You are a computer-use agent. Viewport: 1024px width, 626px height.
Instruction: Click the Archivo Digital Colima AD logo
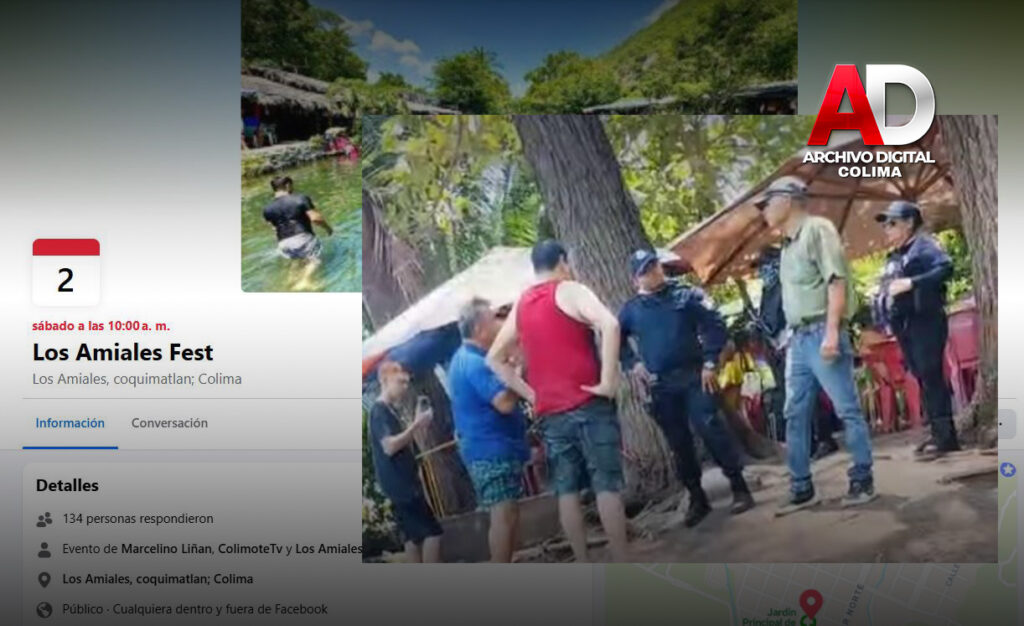869,120
